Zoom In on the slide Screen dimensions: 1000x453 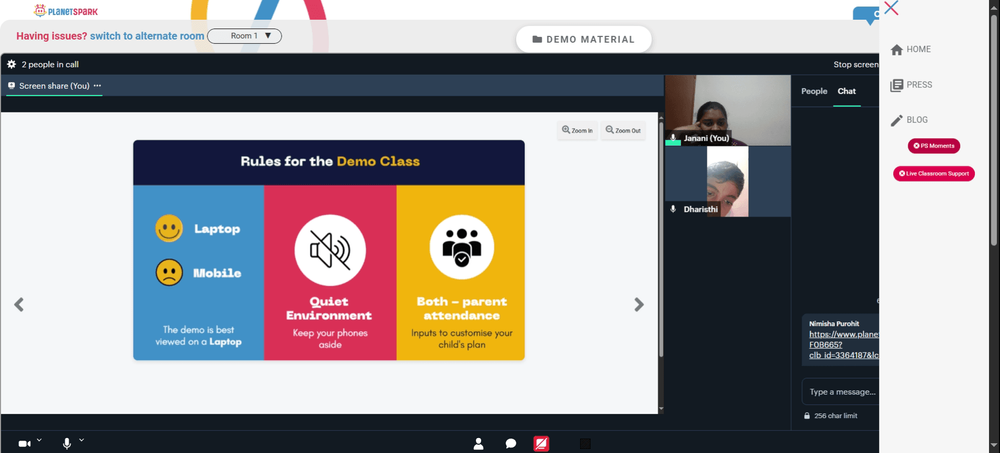click(x=577, y=130)
